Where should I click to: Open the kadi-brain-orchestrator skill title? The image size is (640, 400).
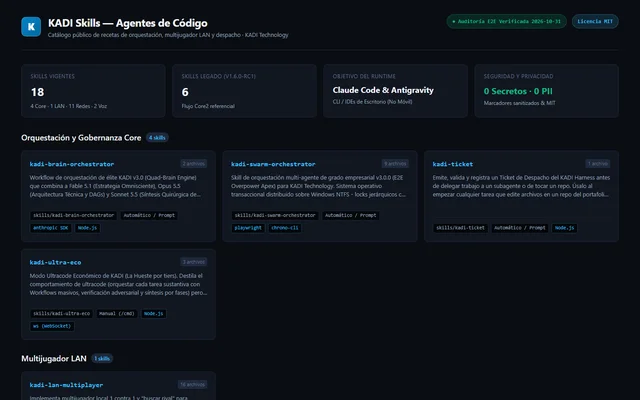[x=72, y=164]
